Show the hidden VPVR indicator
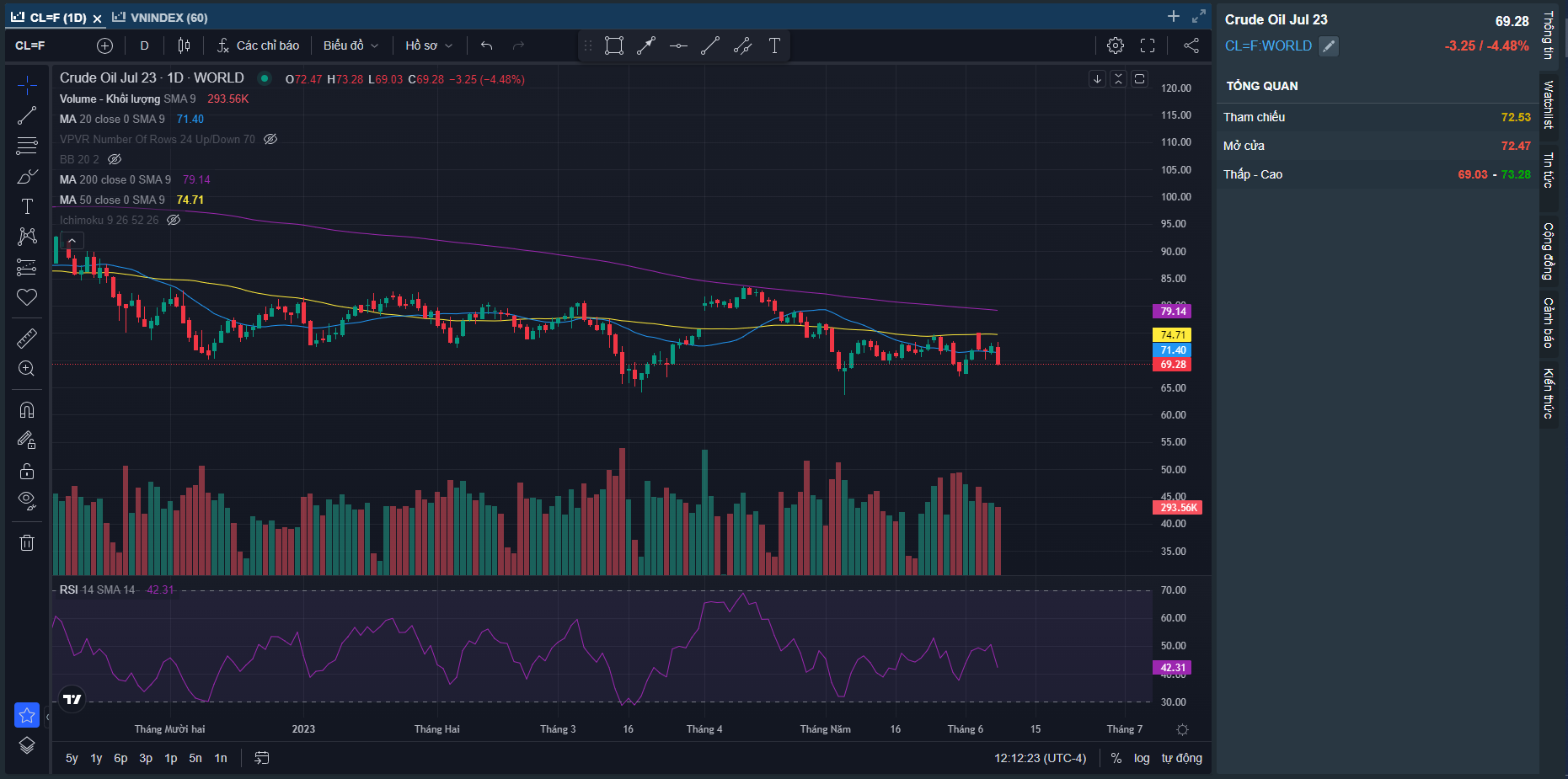The height and width of the screenshot is (779, 1568). (270, 139)
